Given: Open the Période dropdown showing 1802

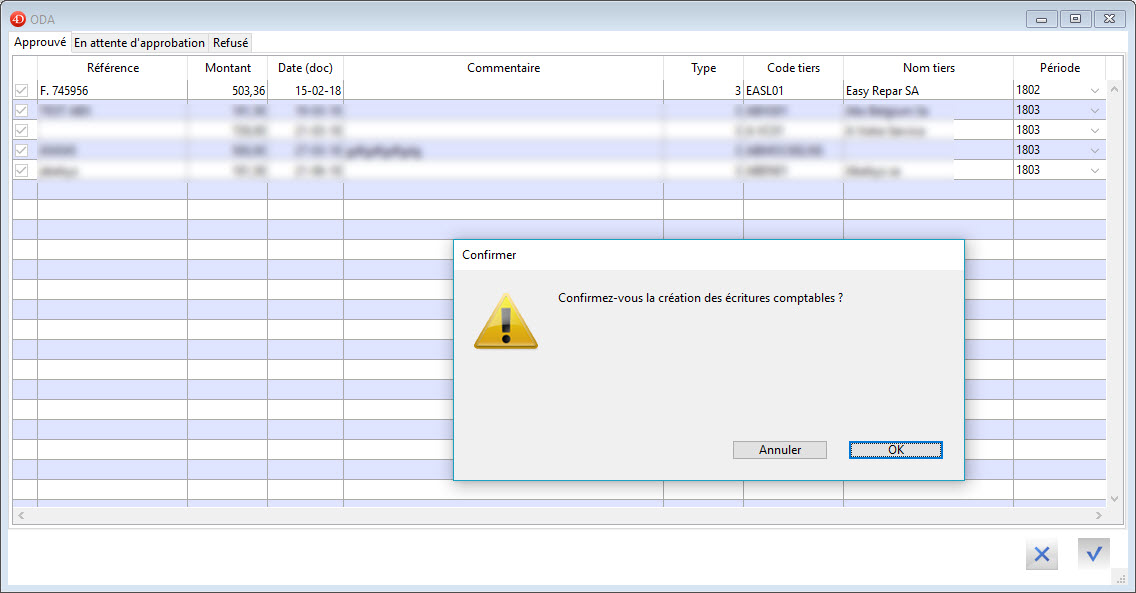Looking at the screenshot, I should pos(1094,90).
